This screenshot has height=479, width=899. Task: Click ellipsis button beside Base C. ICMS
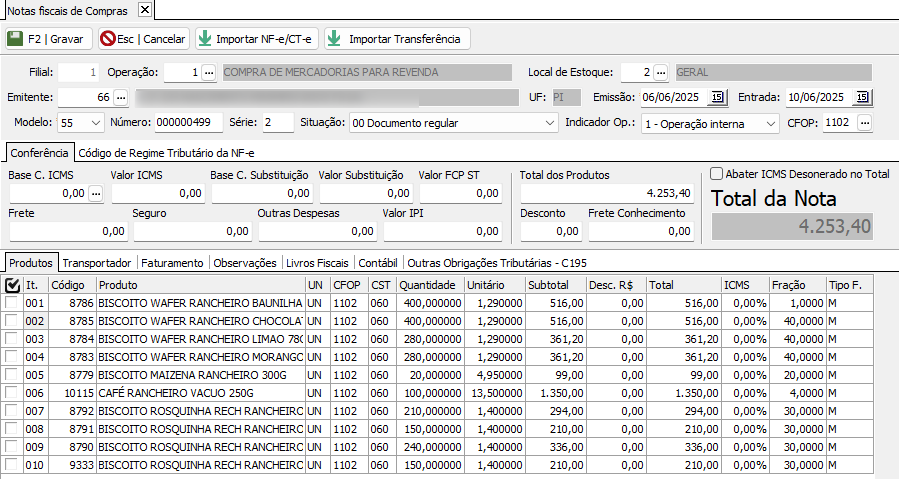[96, 193]
